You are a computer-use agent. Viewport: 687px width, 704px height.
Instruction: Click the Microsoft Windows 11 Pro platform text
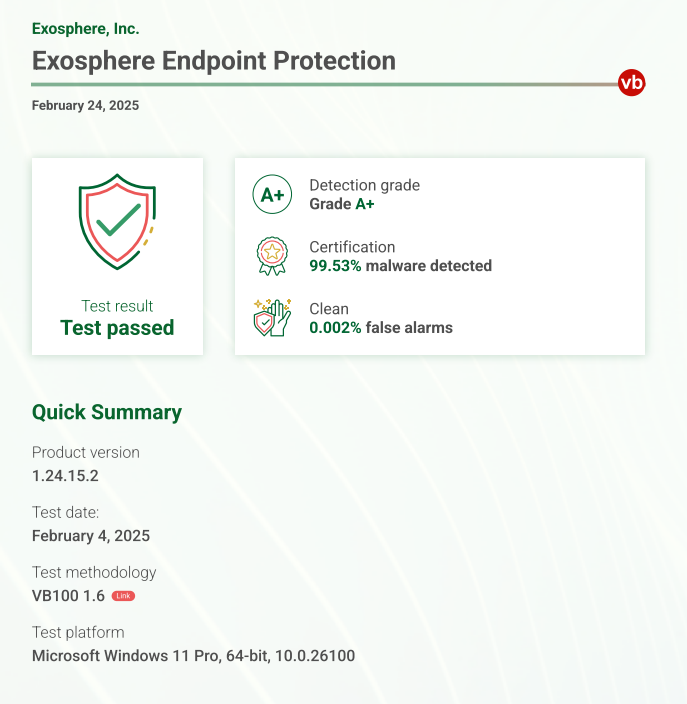click(194, 656)
